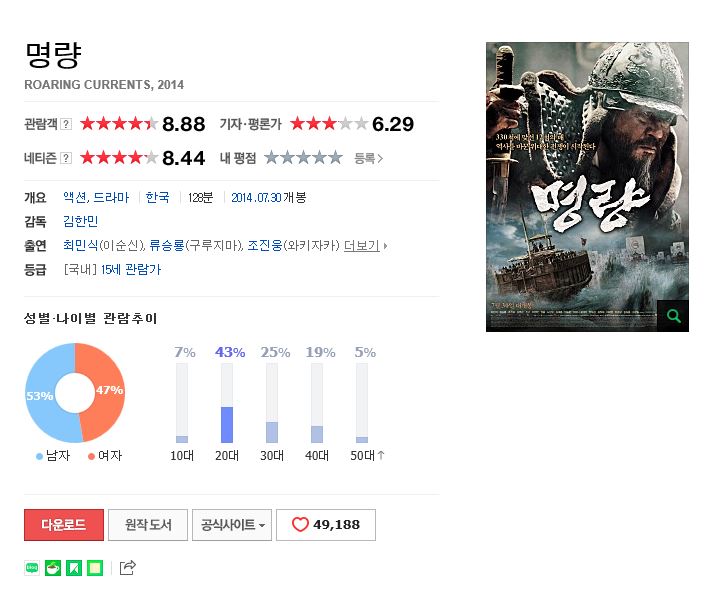
Task: Open actor 최민식 profile link
Action: pos(80,246)
